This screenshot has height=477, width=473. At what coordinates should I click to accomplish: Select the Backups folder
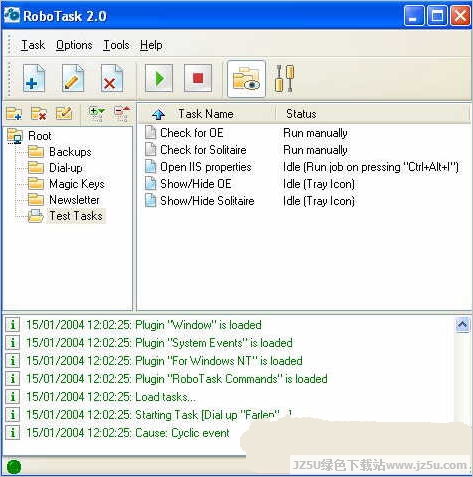70,152
